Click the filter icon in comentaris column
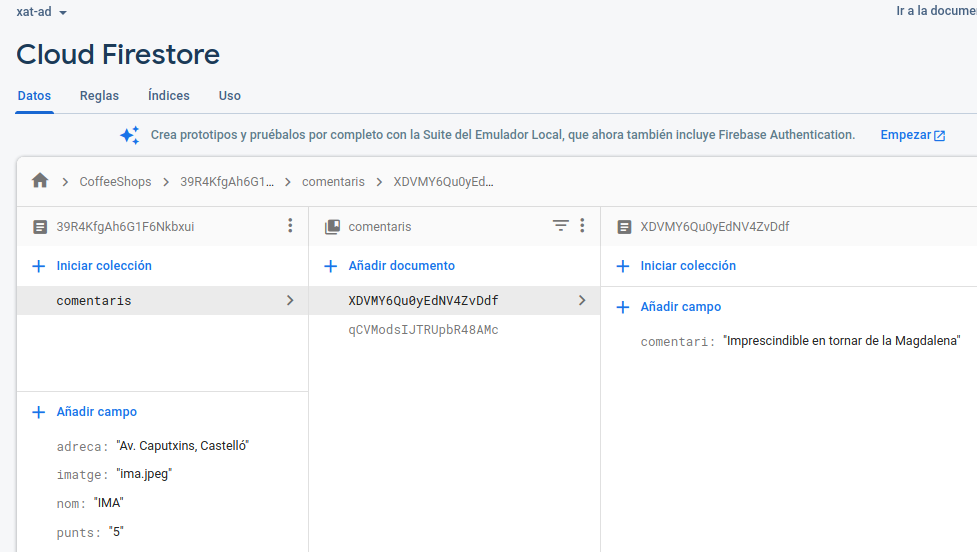This screenshot has height=552, width=977. pos(561,226)
